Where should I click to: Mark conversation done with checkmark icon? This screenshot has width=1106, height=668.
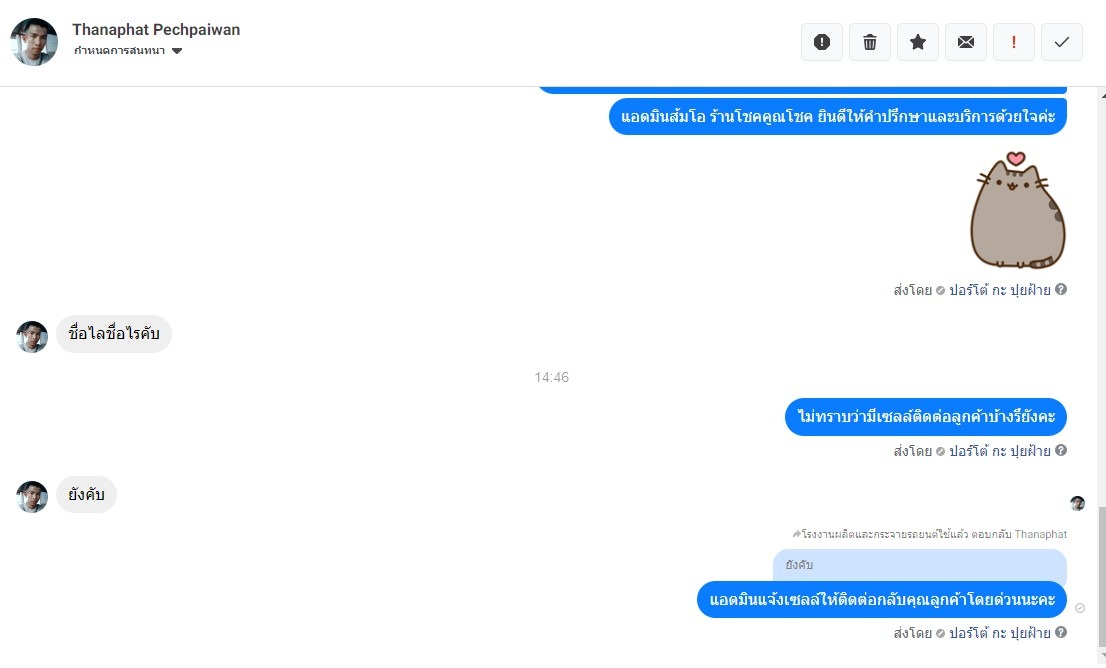click(1062, 42)
